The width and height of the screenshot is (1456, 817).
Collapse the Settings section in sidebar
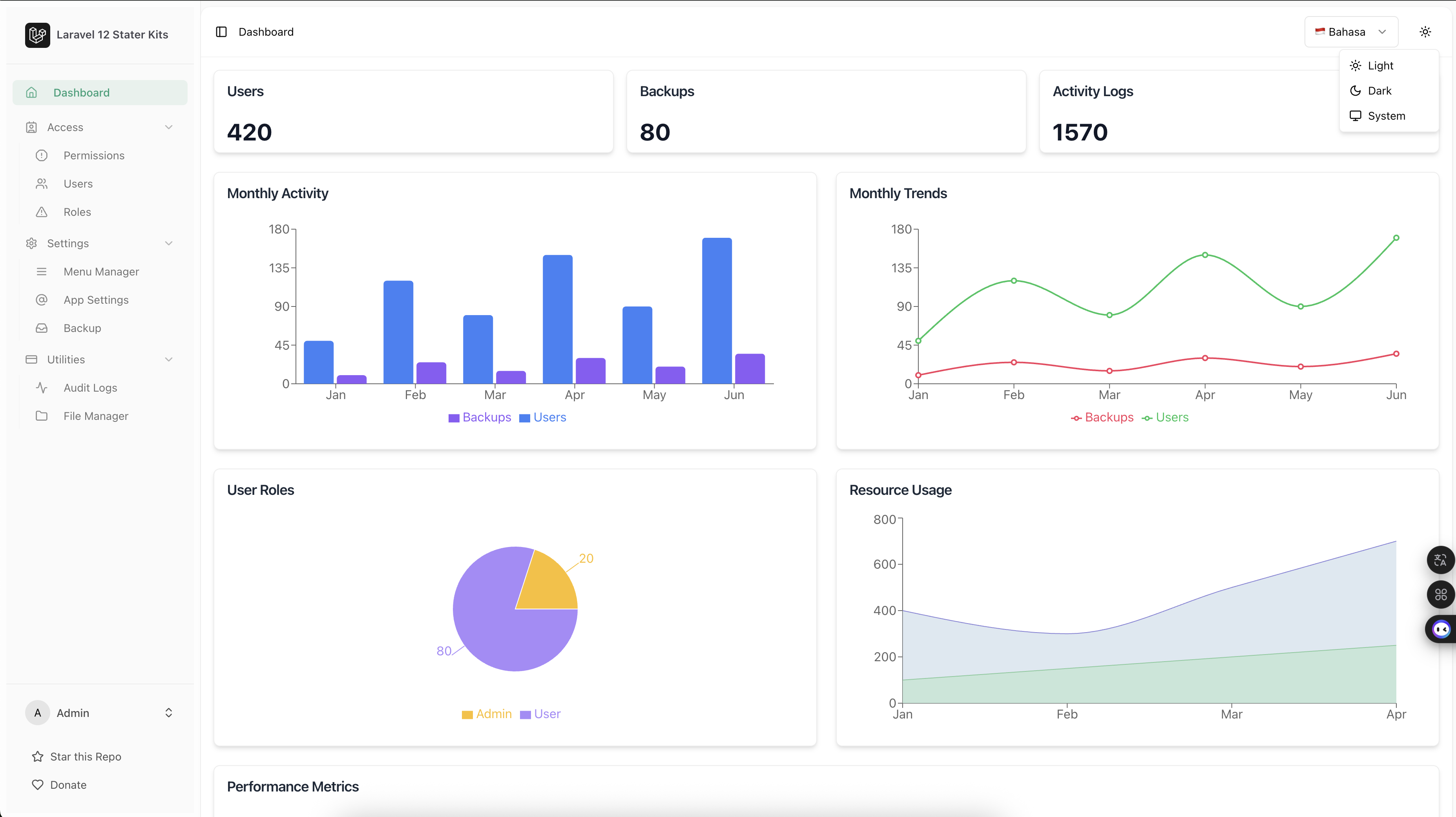pos(169,243)
